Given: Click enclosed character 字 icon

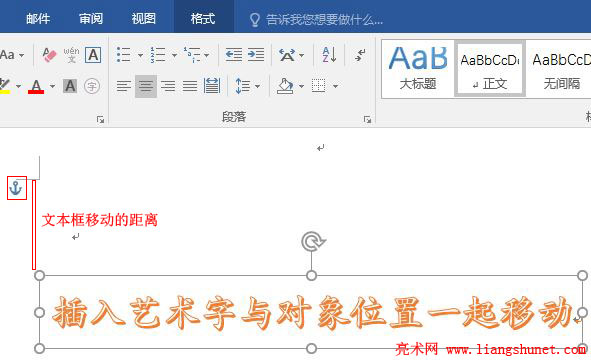Looking at the screenshot, I should (x=92, y=86).
